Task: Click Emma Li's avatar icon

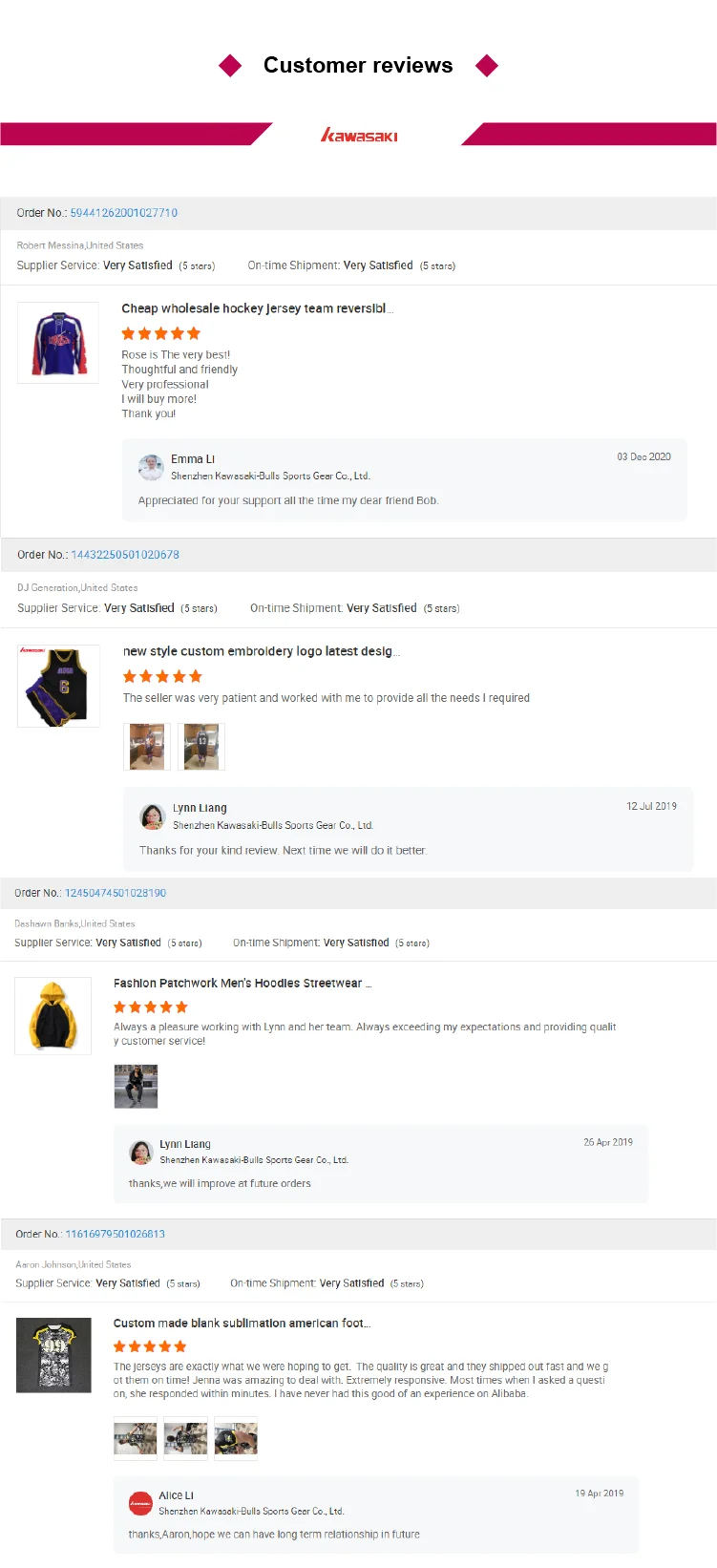Action: 151,467
